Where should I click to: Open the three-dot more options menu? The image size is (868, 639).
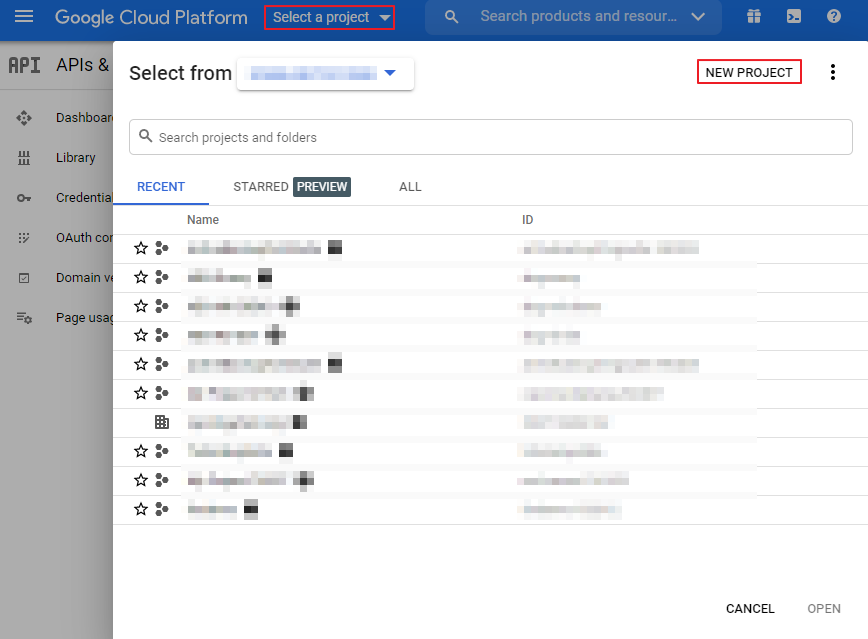(833, 72)
